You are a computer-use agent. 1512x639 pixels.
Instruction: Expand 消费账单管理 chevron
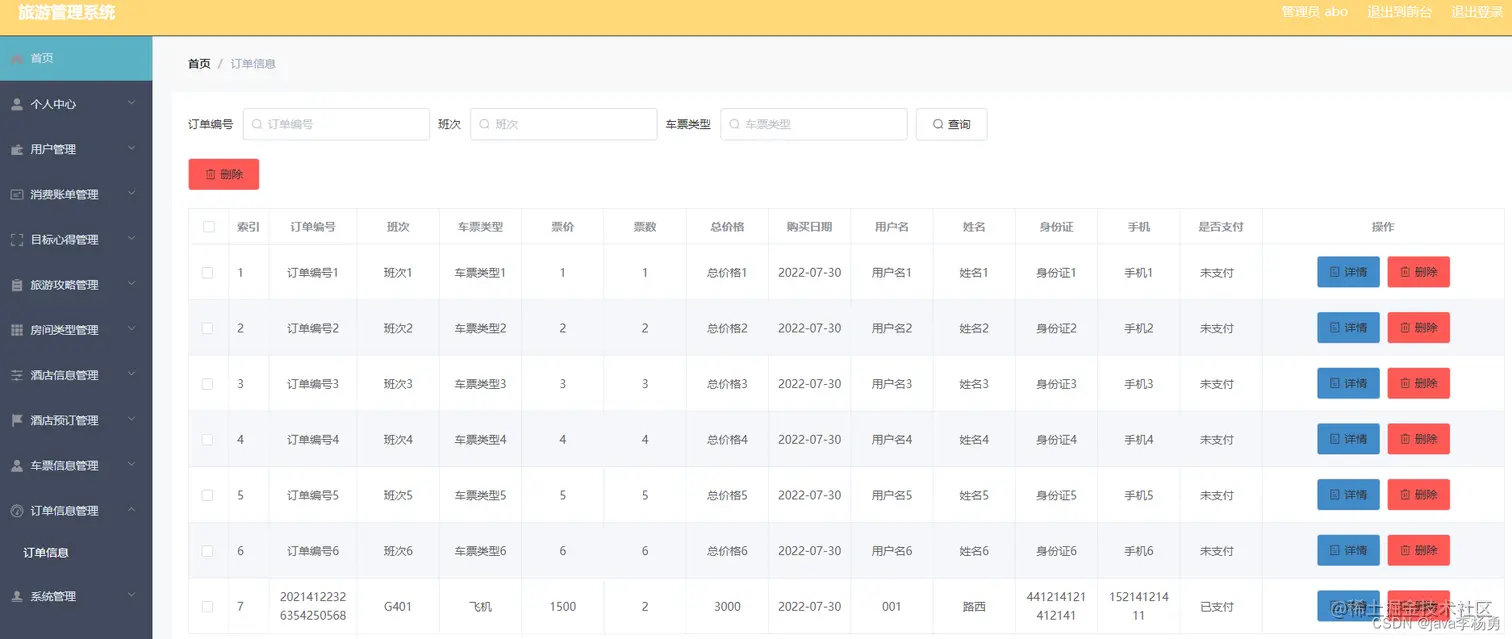tap(132, 193)
